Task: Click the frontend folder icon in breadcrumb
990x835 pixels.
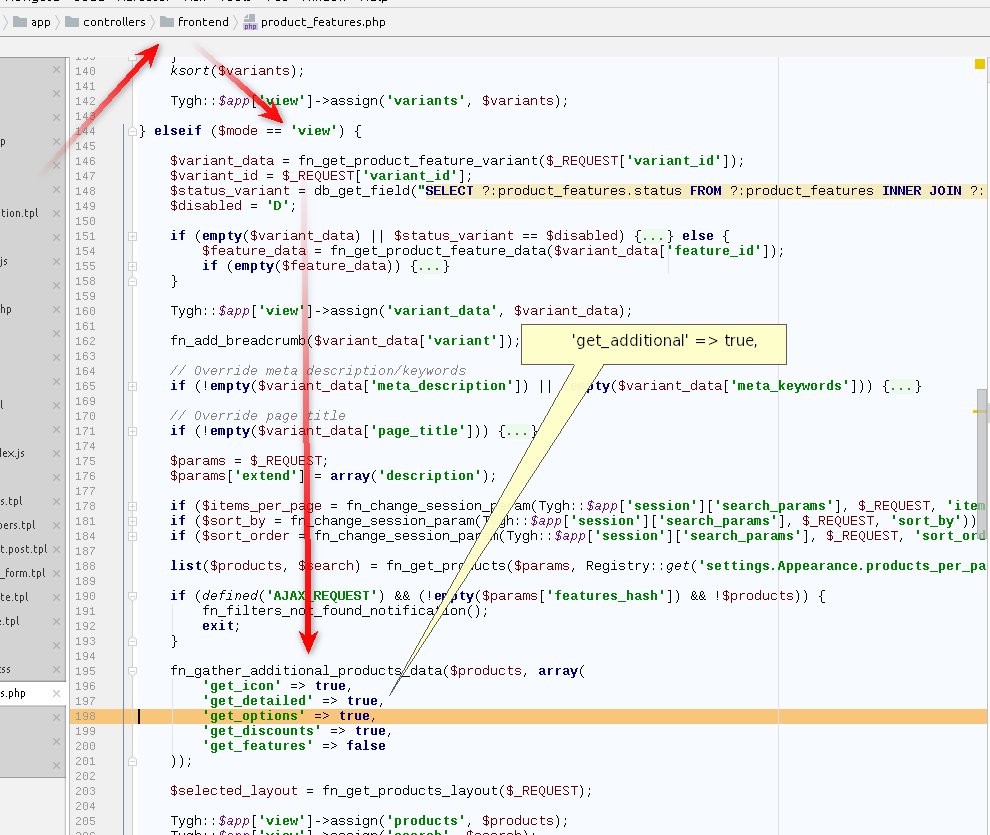Action: (x=167, y=22)
